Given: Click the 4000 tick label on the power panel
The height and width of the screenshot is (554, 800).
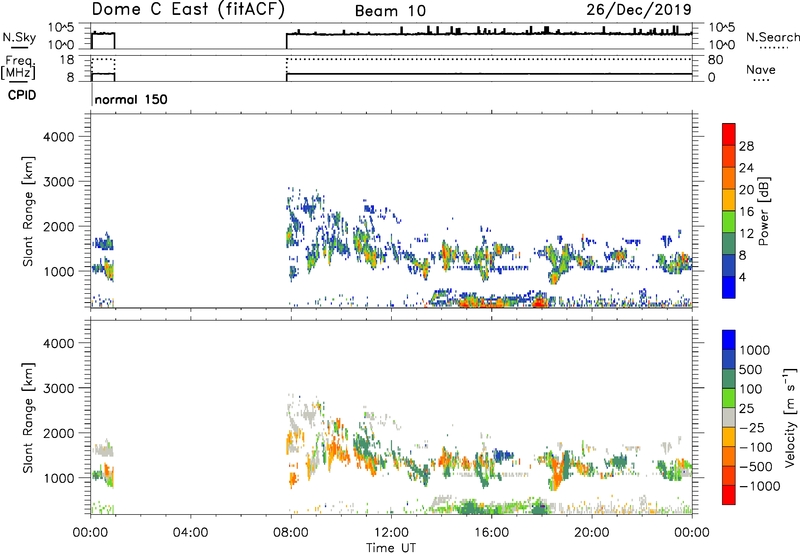Looking at the screenshot, I should (x=59, y=137).
